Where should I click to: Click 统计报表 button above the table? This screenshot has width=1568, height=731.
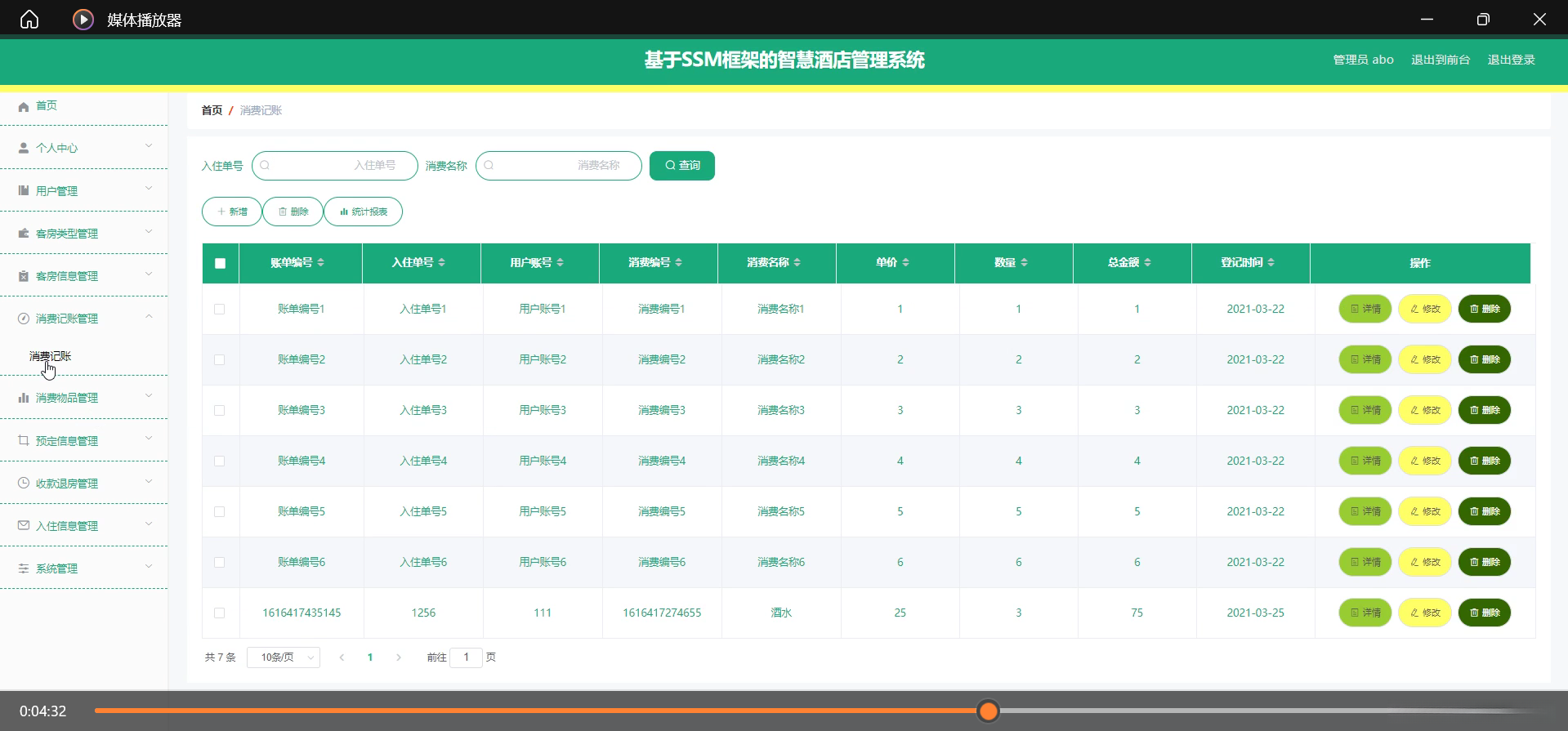[x=363, y=212]
